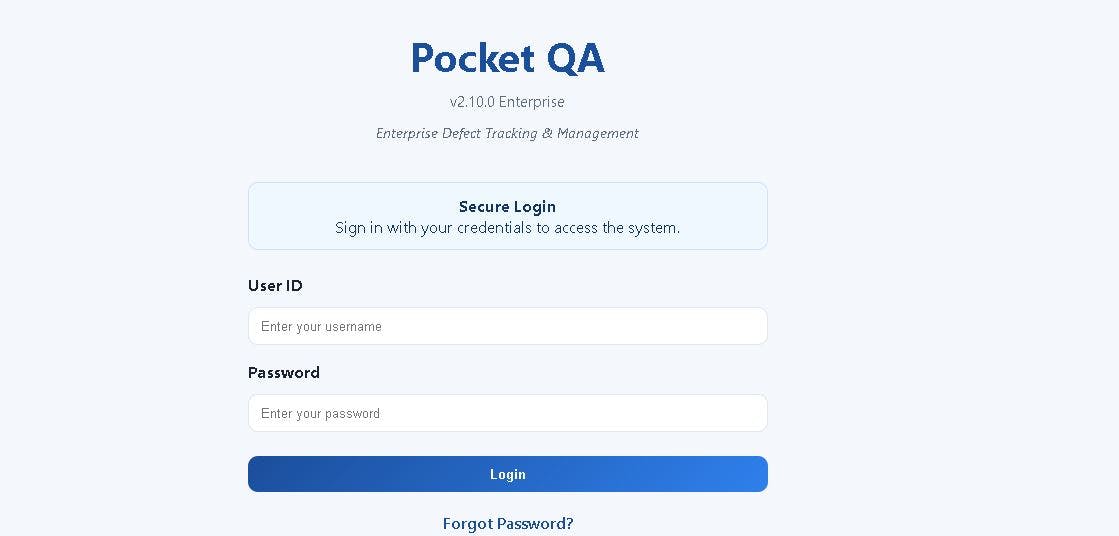Focus the User ID username input field

pos(507,326)
